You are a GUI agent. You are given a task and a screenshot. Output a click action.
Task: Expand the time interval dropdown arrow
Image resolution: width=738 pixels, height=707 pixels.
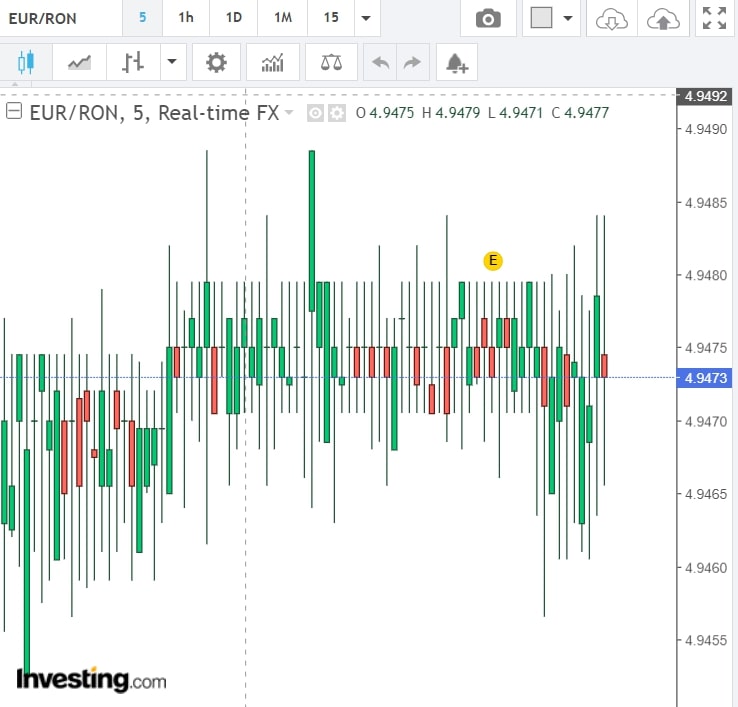(366, 19)
